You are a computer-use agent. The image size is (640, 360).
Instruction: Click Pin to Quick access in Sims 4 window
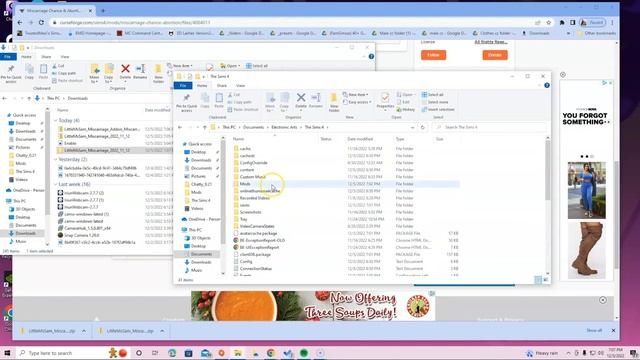tap(187, 102)
